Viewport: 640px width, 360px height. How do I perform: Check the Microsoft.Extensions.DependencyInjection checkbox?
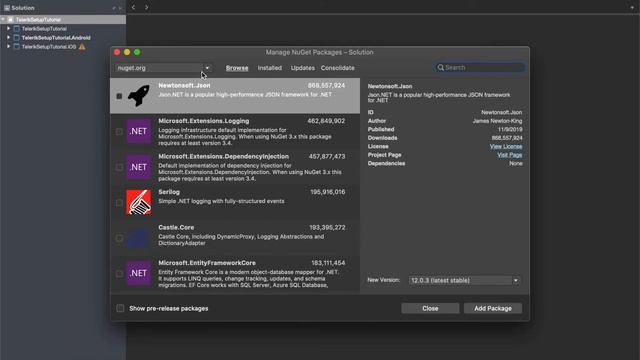point(119,167)
